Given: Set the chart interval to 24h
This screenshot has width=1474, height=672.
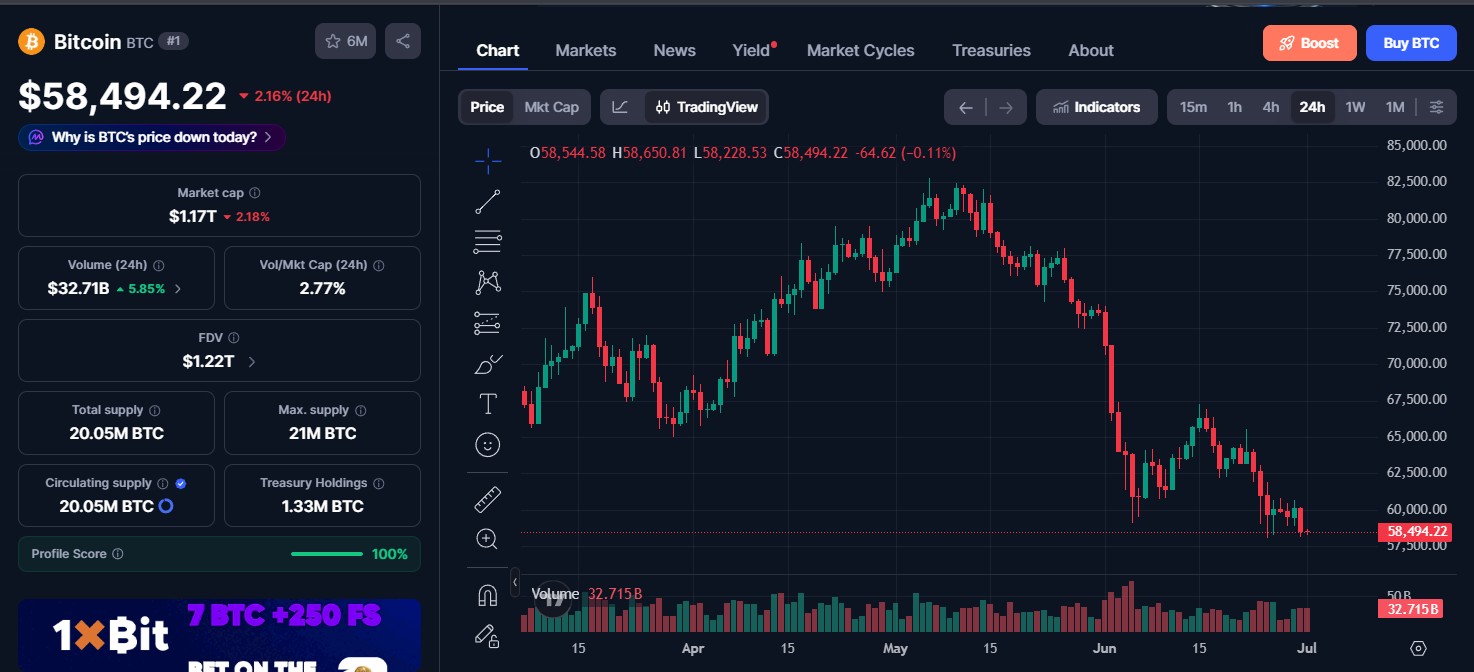Looking at the screenshot, I should tap(1312, 107).
